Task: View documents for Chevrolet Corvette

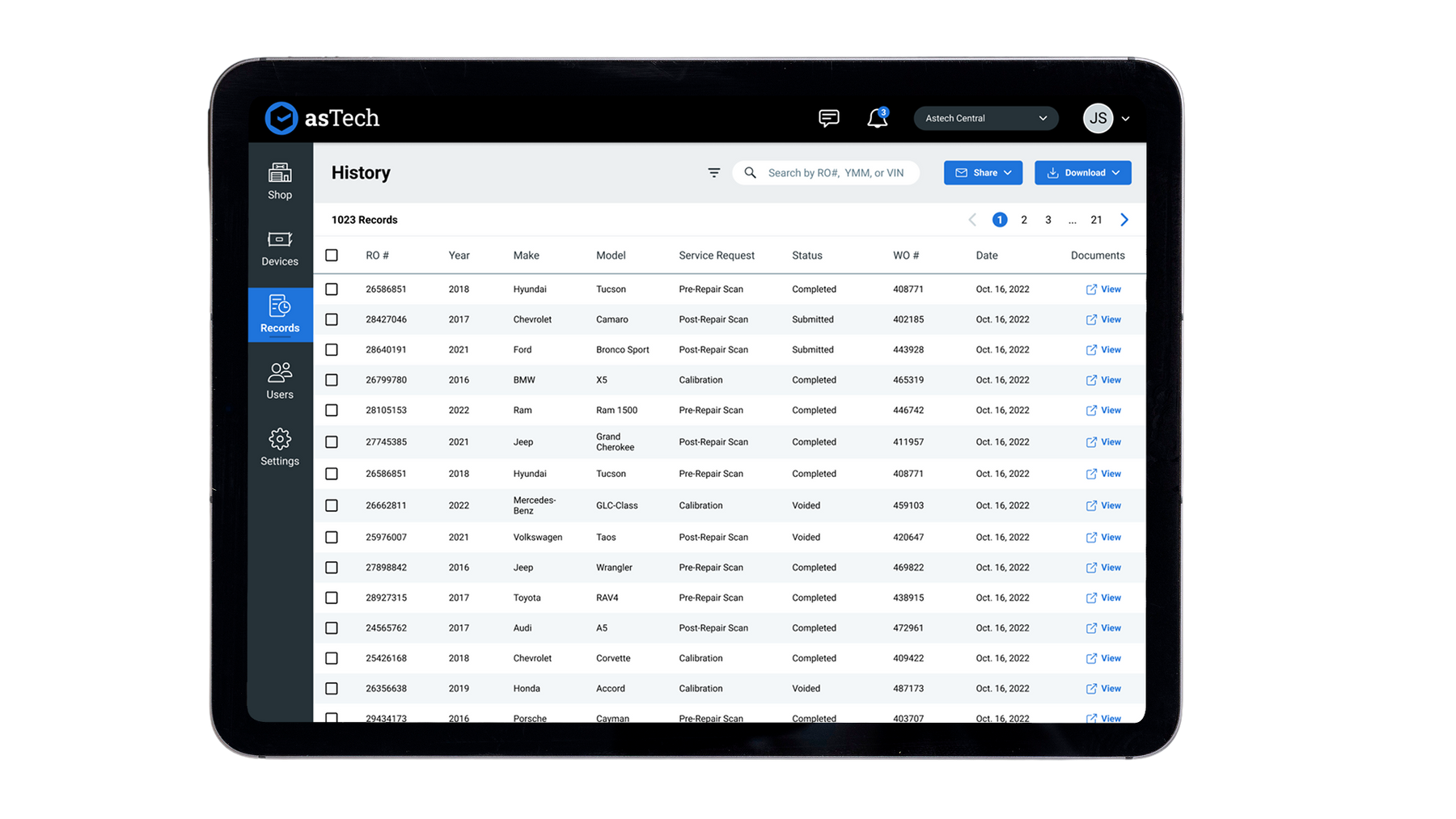Action: click(x=1103, y=658)
